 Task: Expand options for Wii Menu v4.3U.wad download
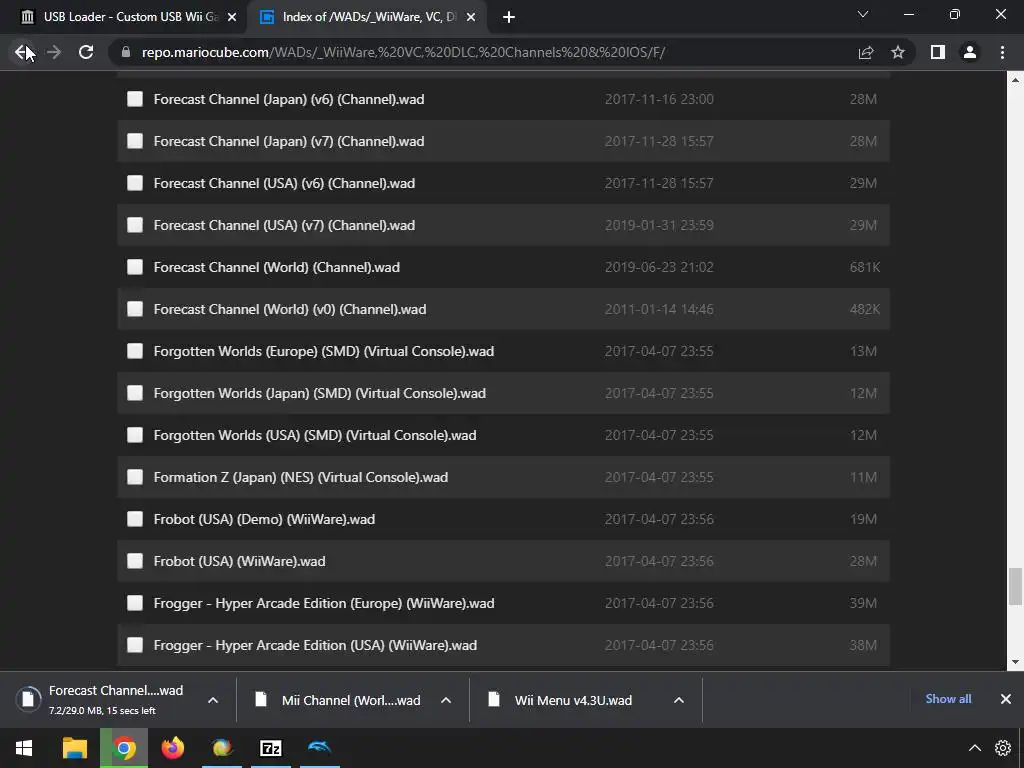[679, 700]
